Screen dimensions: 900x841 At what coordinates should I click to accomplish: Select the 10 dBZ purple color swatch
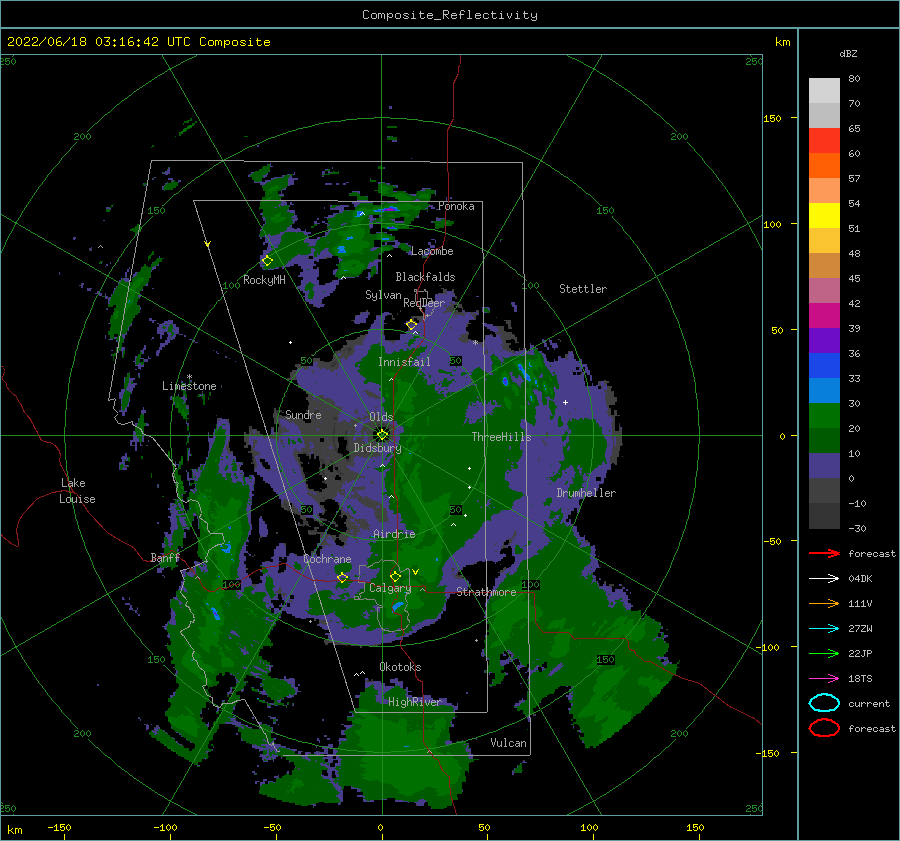[x=824, y=466]
